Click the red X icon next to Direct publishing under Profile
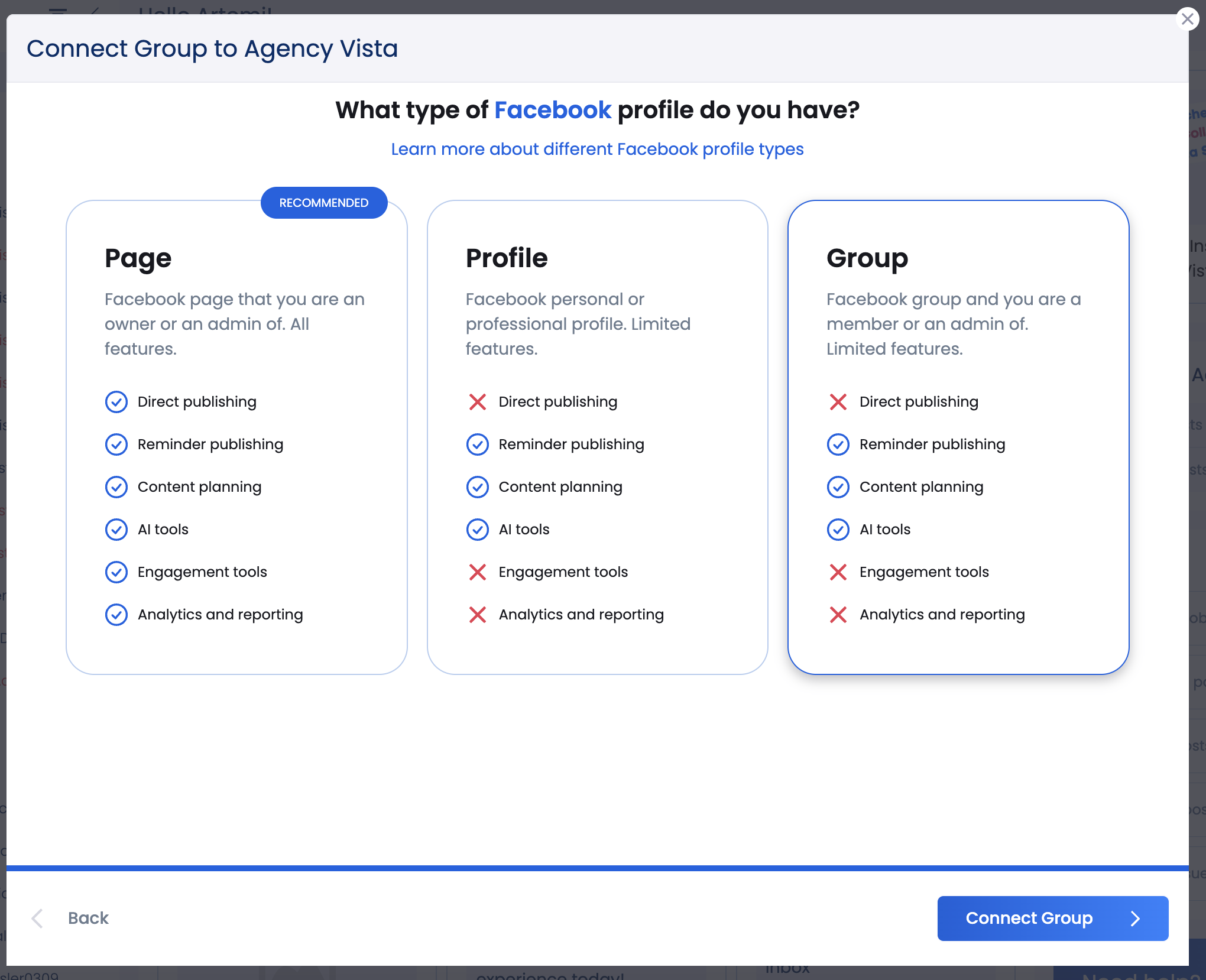Screen dimensions: 1206x980 [x=478, y=402]
